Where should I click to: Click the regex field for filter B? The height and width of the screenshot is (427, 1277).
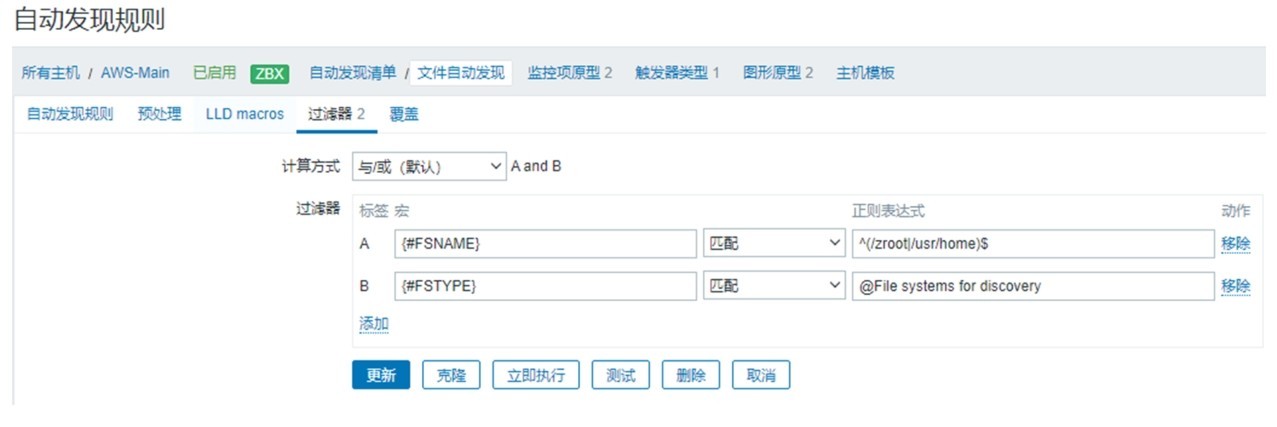(1032, 286)
